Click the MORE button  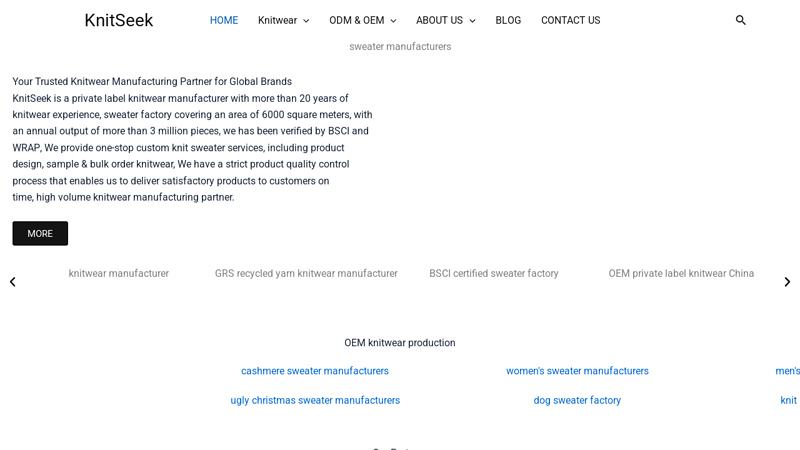(40, 234)
